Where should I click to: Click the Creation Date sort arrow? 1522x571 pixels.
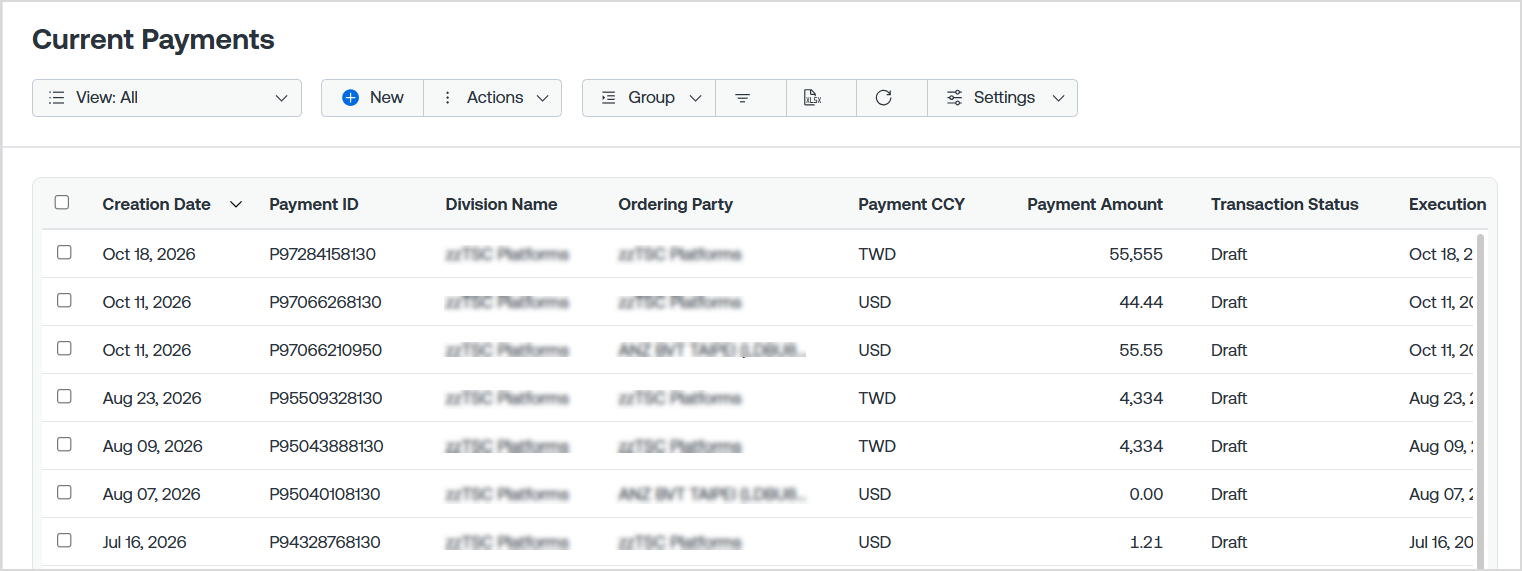point(236,204)
